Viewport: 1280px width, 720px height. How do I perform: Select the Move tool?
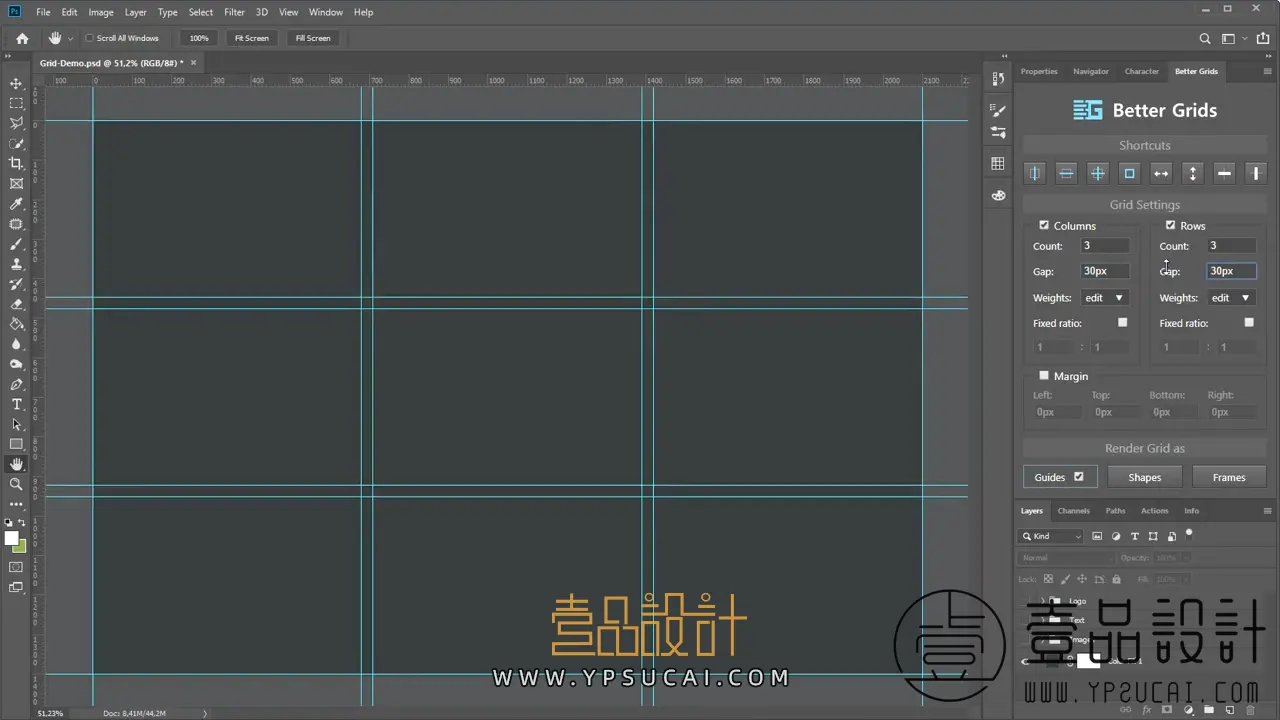coord(16,84)
